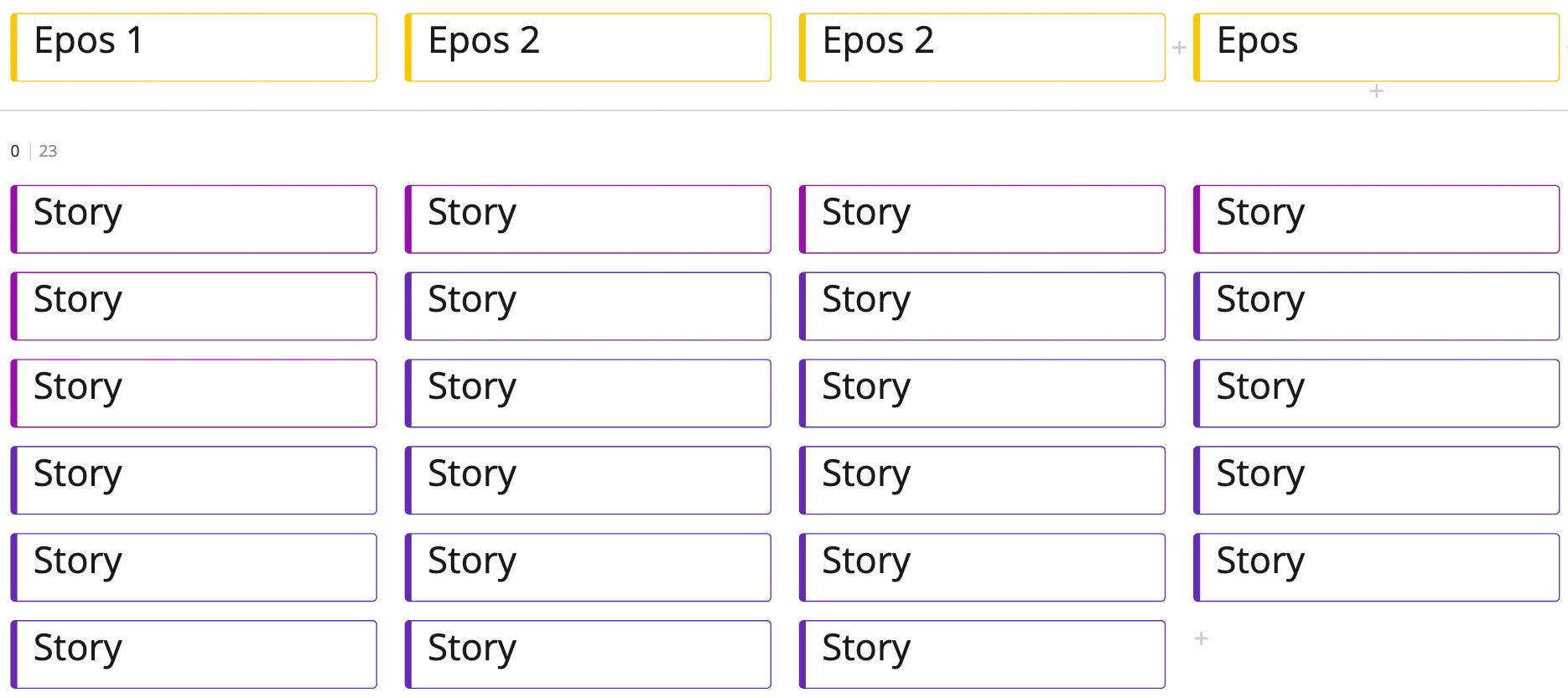The width and height of the screenshot is (1568, 698).
Task: Select the second Epos 2 epic card
Action: 982,47
